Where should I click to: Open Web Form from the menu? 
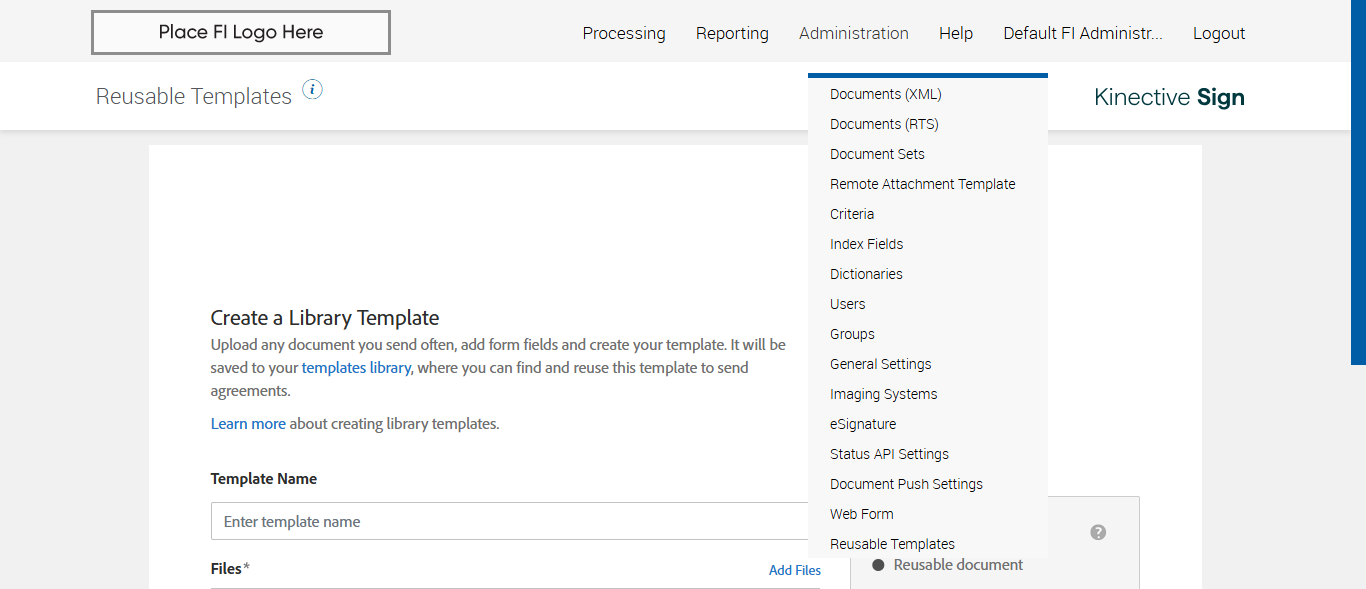coord(862,514)
